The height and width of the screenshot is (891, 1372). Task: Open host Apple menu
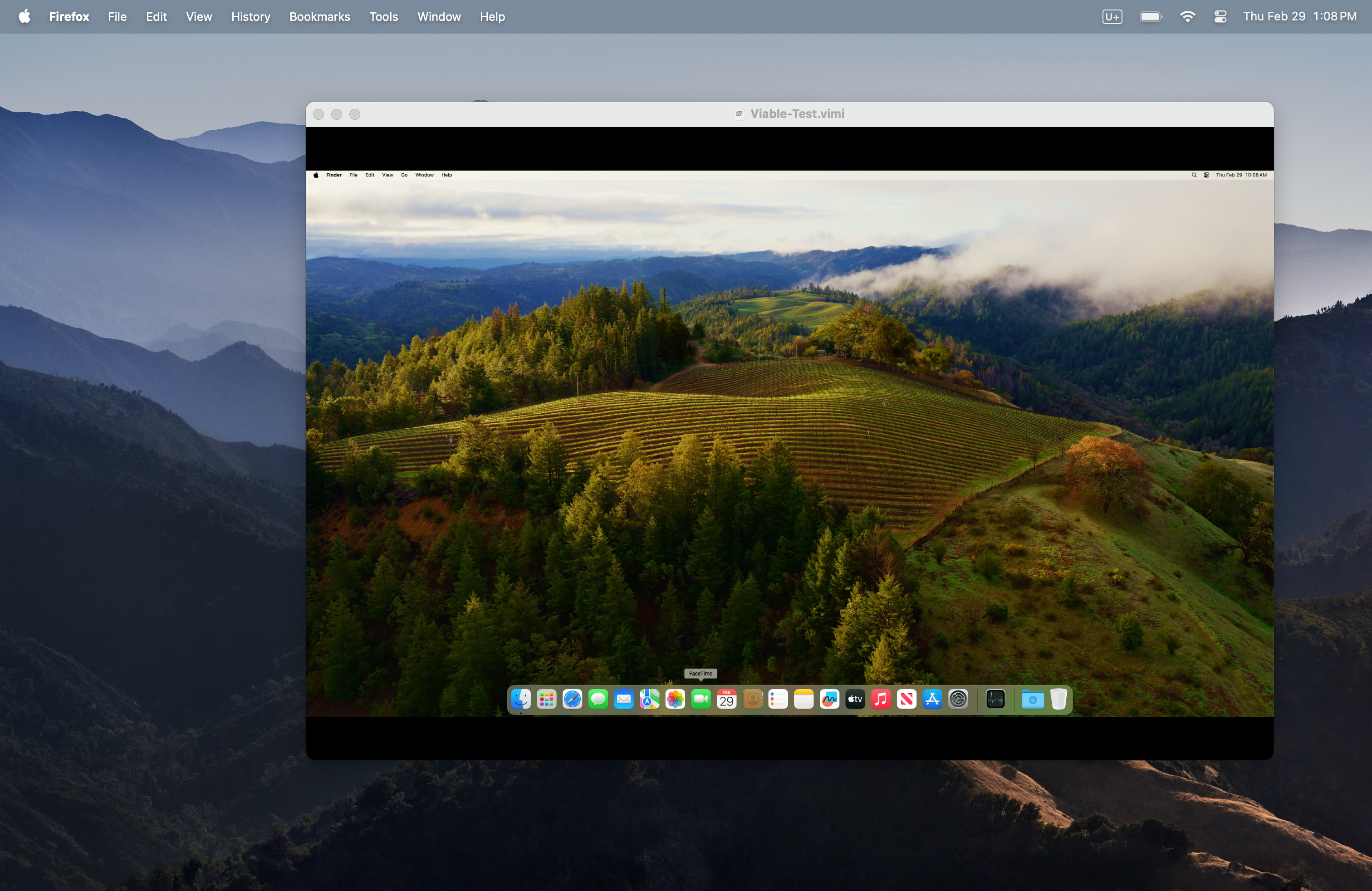pos(24,16)
